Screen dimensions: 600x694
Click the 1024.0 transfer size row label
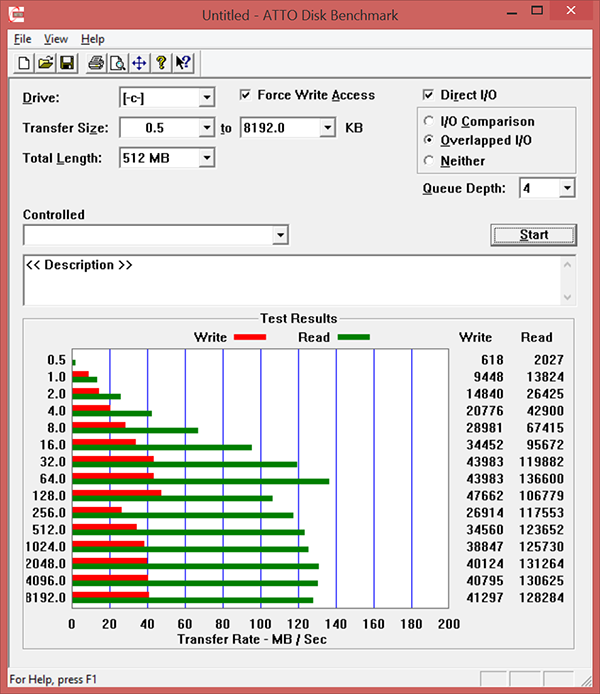point(46,547)
